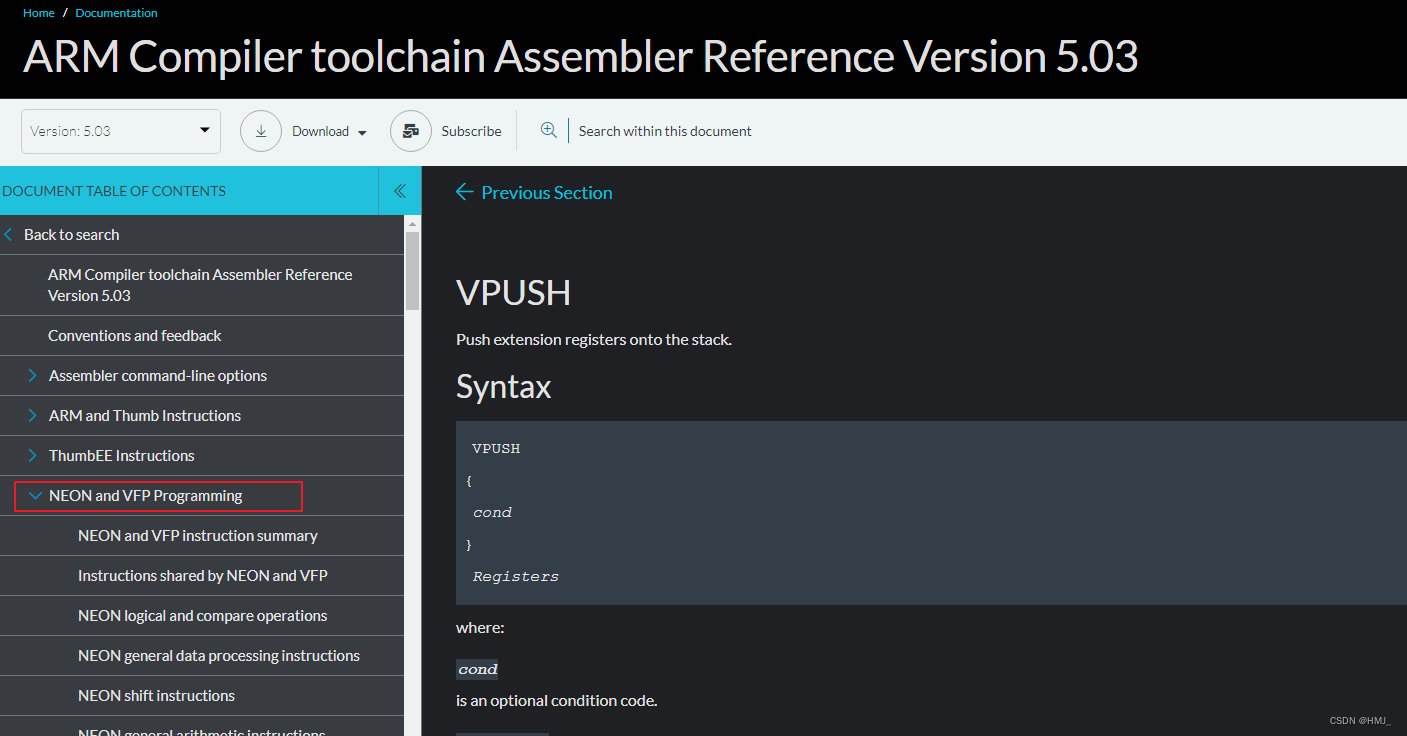Click the Back to search arrow
Image resolution: width=1407 pixels, height=736 pixels.
point(9,235)
